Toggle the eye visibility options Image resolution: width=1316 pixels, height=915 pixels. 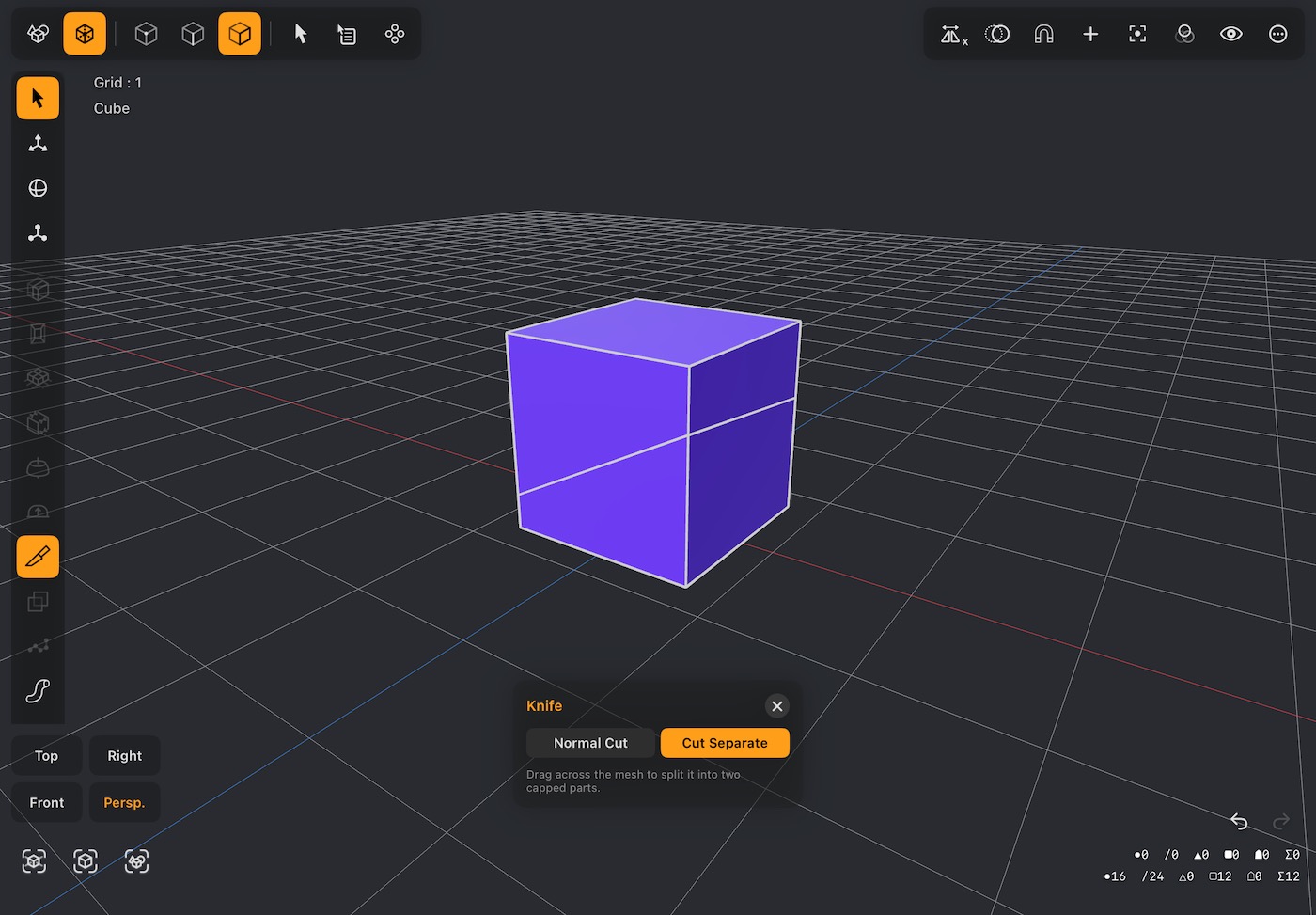[1231, 34]
